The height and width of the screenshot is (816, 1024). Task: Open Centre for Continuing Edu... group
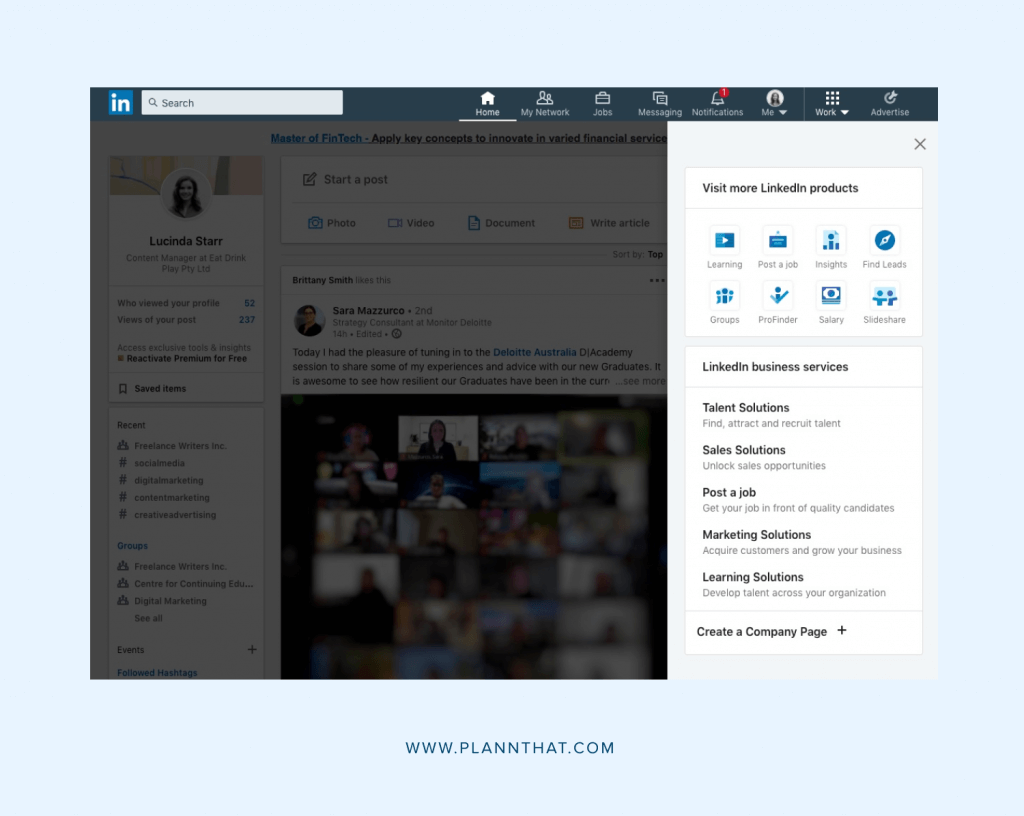pos(193,584)
